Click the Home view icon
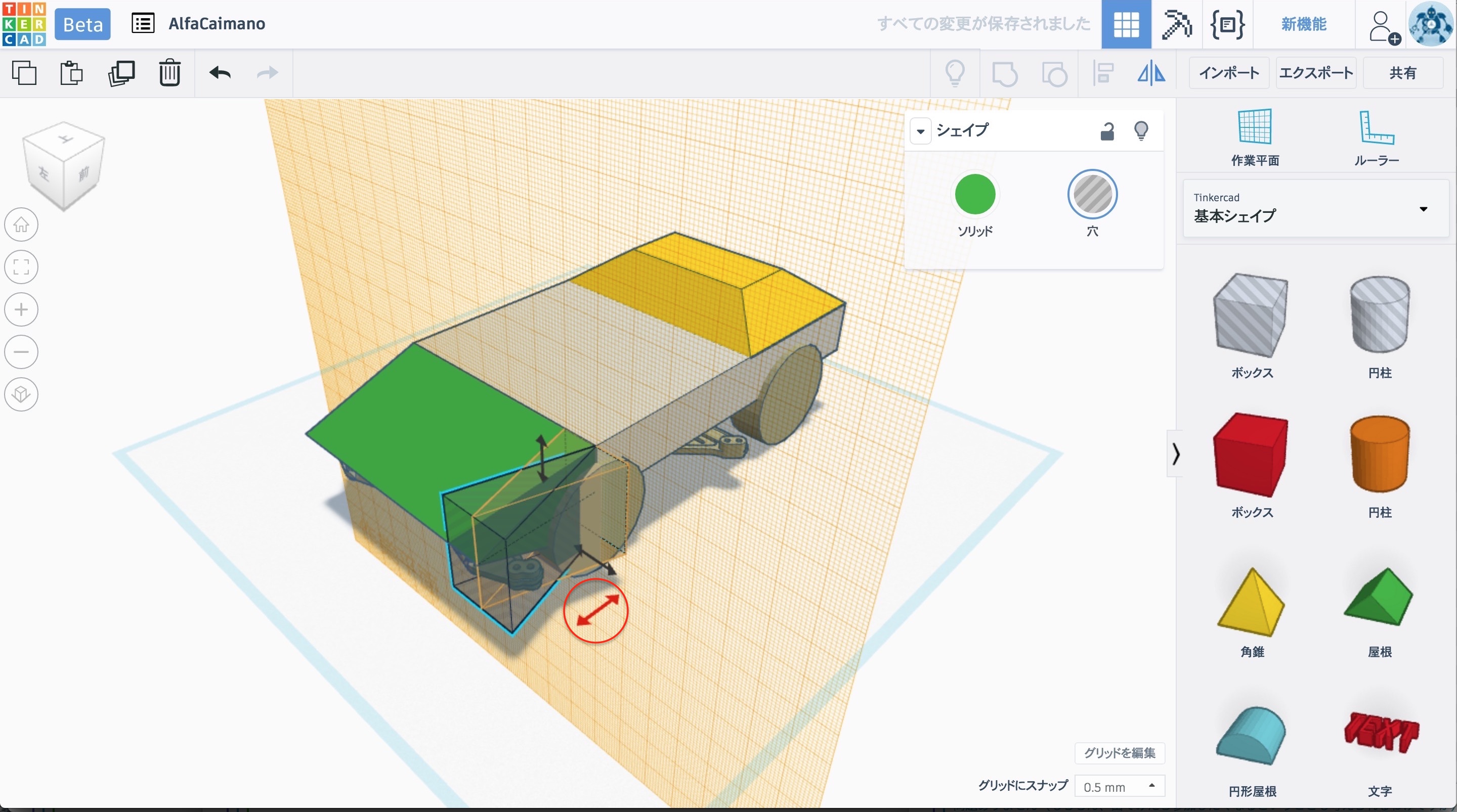Image resolution: width=1457 pixels, height=812 pixels. coord(21,225)
